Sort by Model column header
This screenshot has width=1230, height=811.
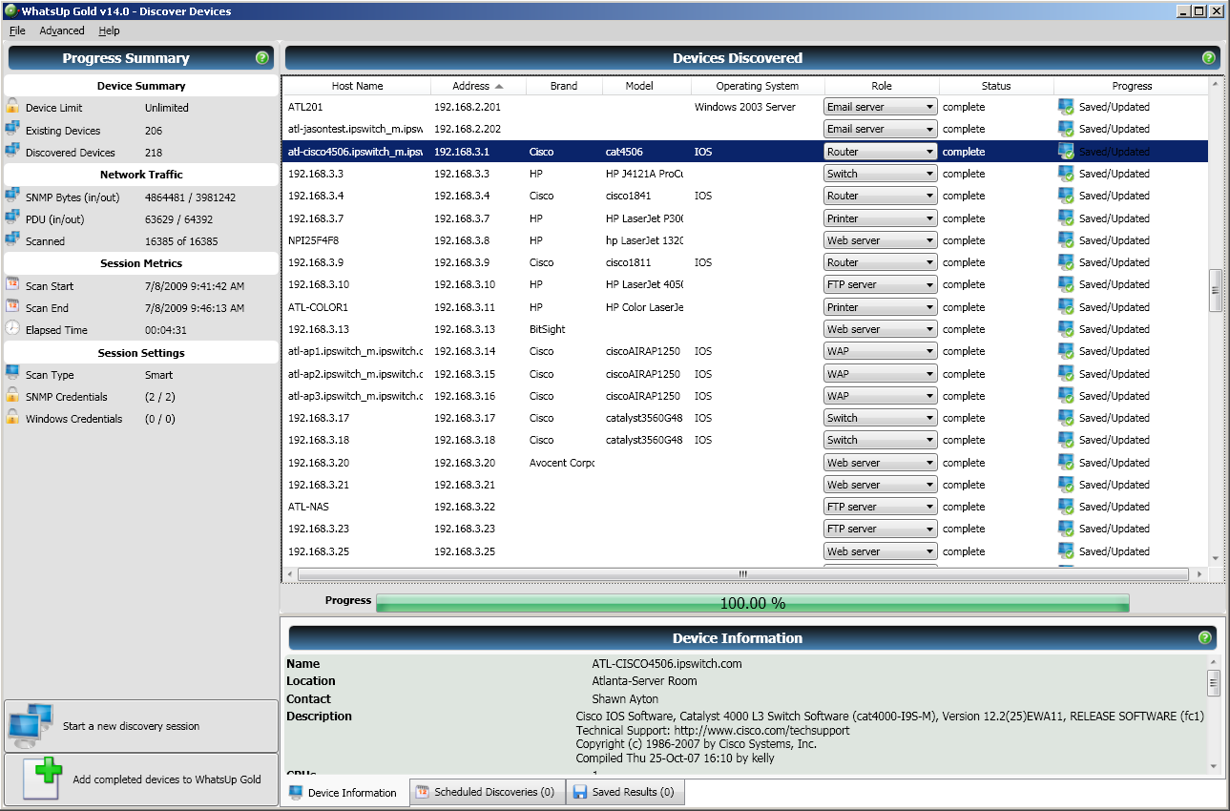tap(639, 86)
